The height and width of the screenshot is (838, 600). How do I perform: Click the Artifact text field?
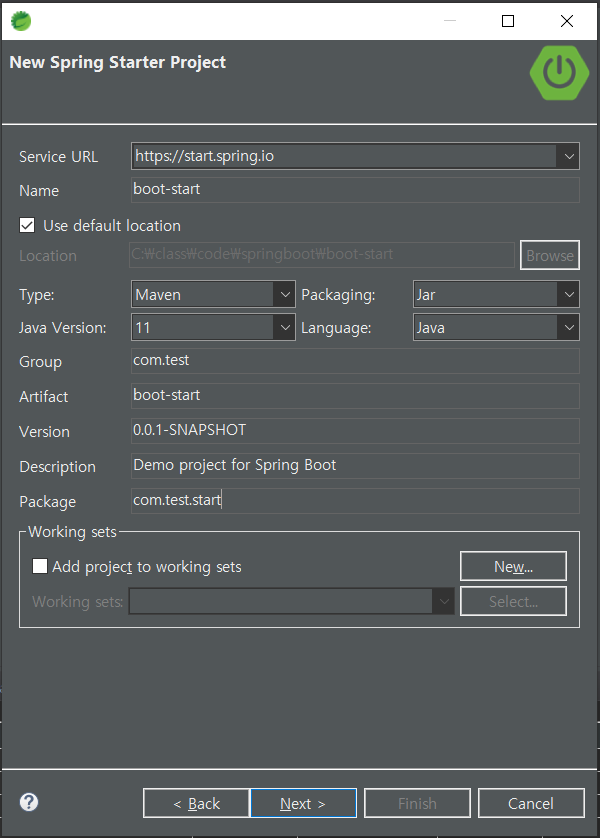[355, 396]
